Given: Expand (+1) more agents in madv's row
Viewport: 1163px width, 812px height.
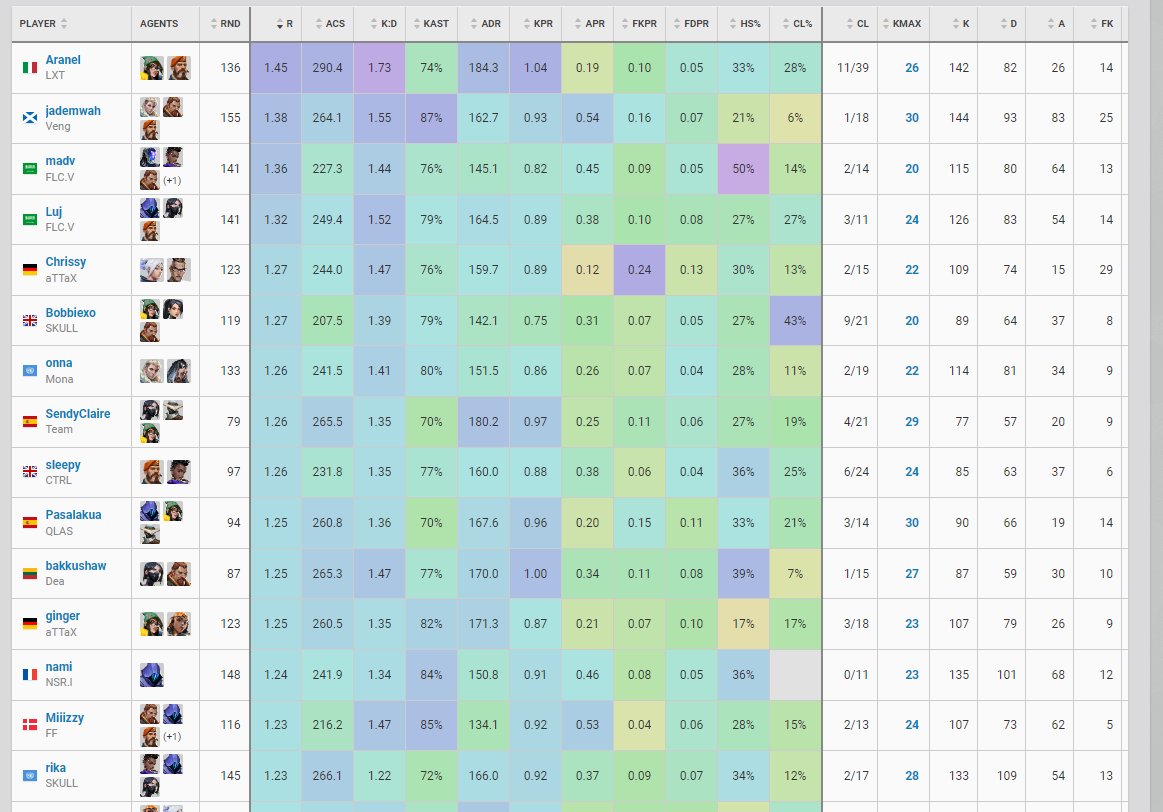Looking at the screenshot, I should pyautogui.click(x=172, y=180).
